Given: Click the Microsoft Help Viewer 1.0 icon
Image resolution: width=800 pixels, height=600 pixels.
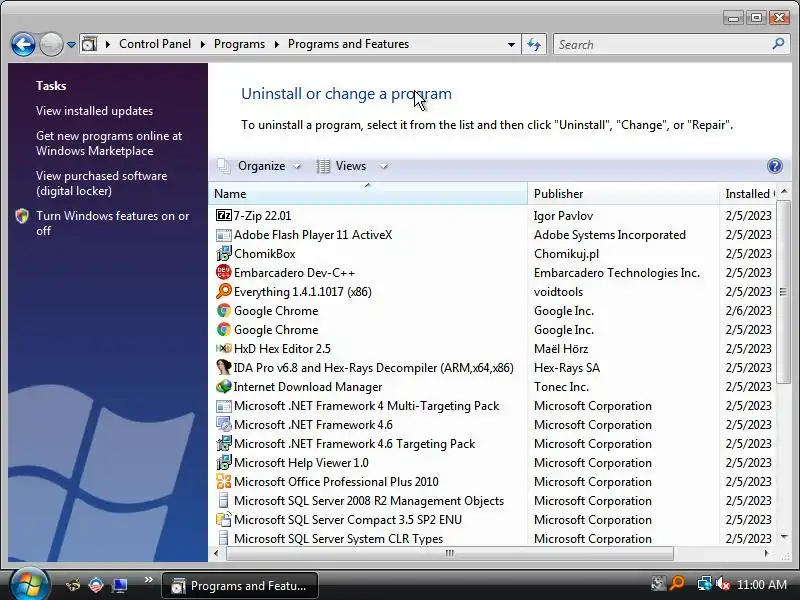Looking at the screenshot, I should tap(223, 462).
